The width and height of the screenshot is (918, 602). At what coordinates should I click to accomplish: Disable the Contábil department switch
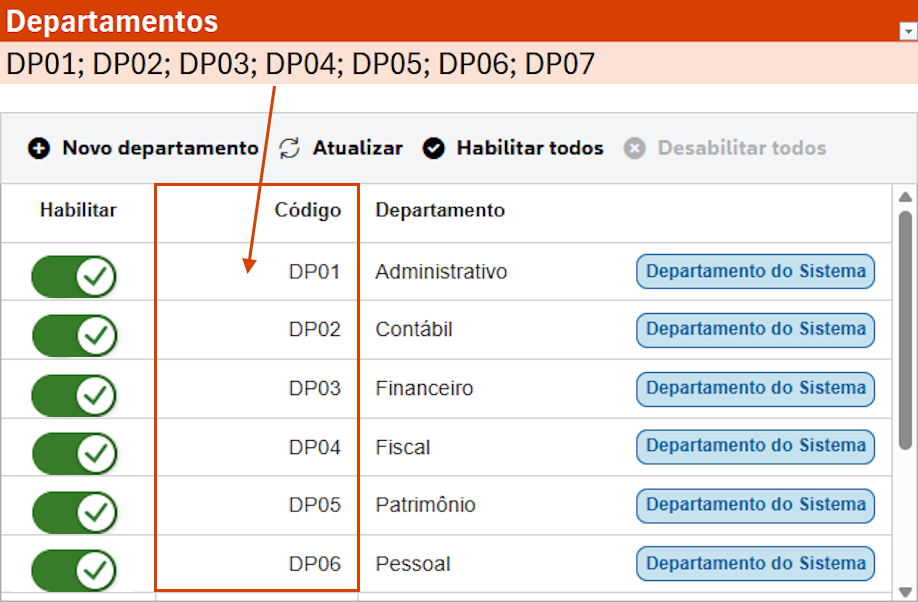74,336
